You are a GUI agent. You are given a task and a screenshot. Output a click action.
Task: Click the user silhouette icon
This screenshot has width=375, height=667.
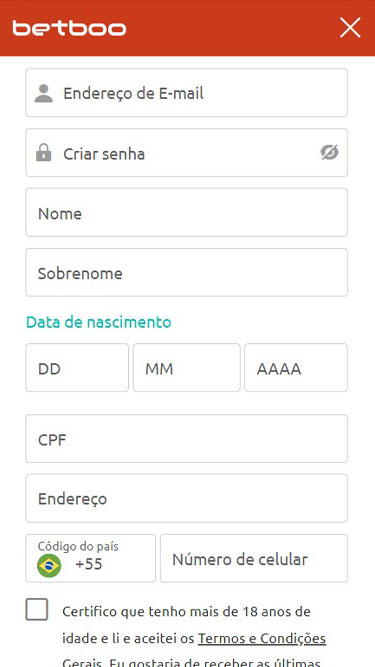(44, 93)
